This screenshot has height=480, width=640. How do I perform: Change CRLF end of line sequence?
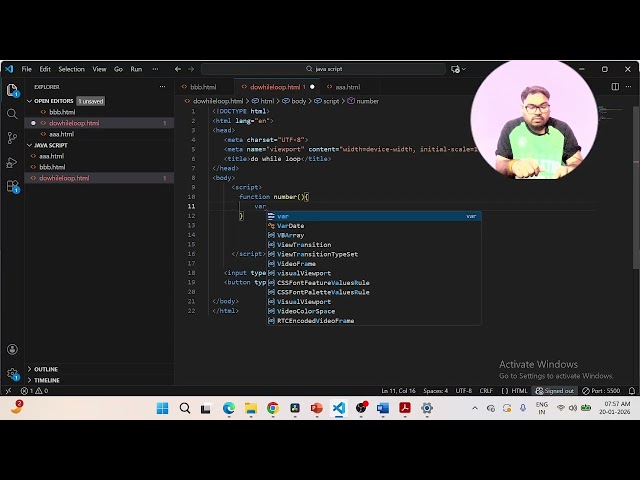pyautogui.click(x=486, y=391)
